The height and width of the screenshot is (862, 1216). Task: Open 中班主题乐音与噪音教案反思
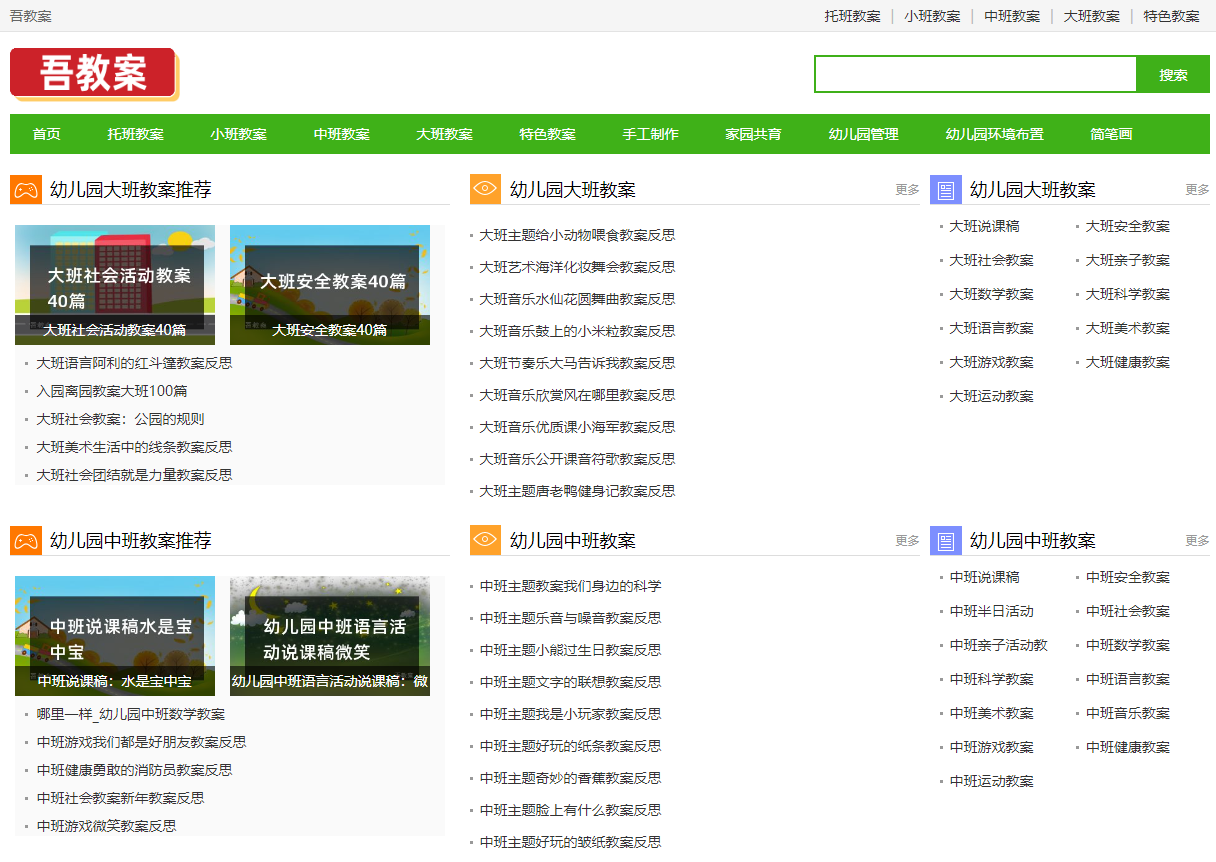(x=570, y=618)
